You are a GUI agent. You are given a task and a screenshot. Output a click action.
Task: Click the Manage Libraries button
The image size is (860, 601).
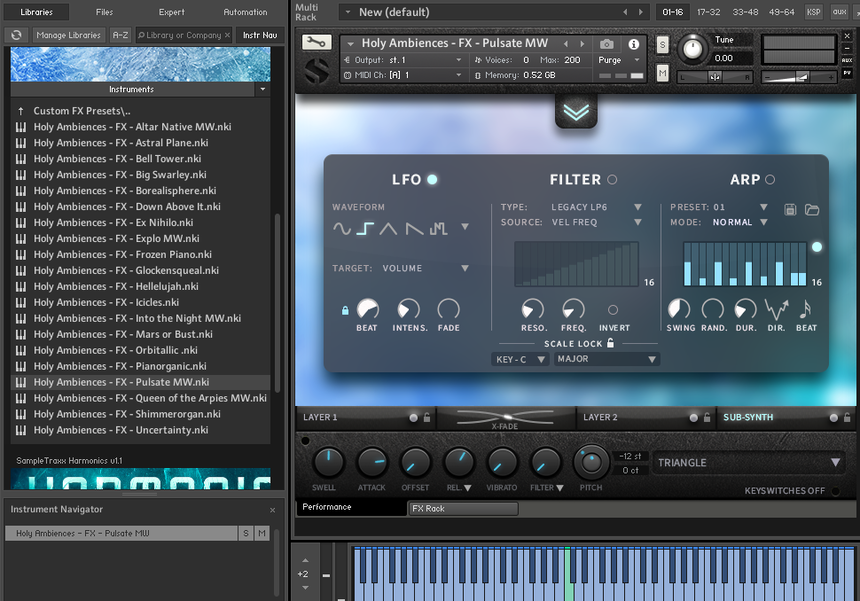tap(69, 35)
